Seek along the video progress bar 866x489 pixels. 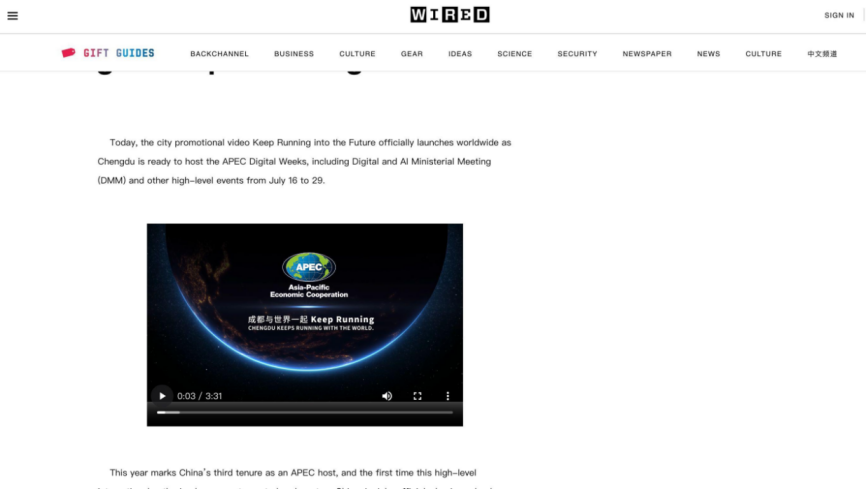305,412
